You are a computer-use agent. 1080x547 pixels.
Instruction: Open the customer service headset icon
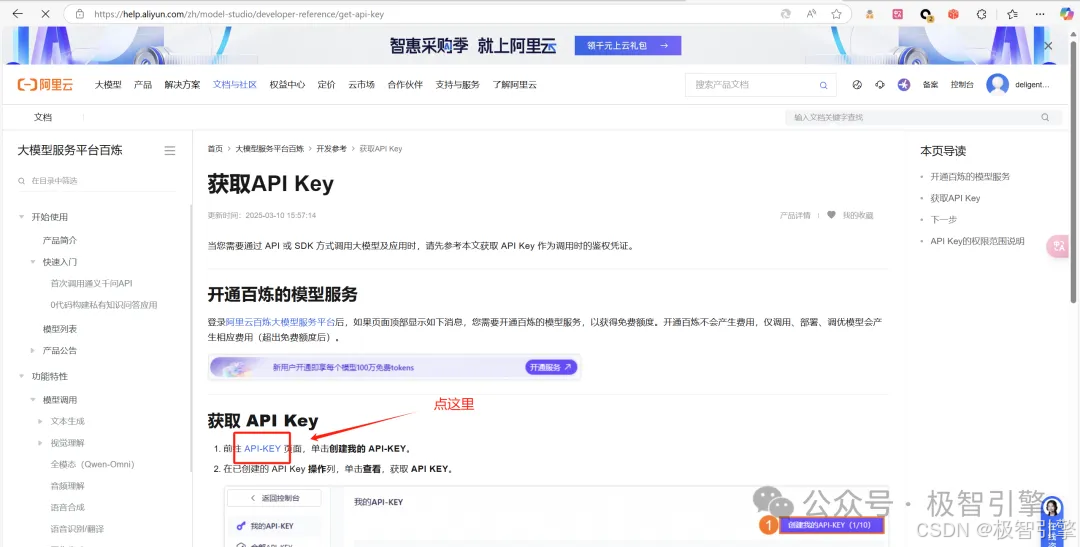(880, 85)
